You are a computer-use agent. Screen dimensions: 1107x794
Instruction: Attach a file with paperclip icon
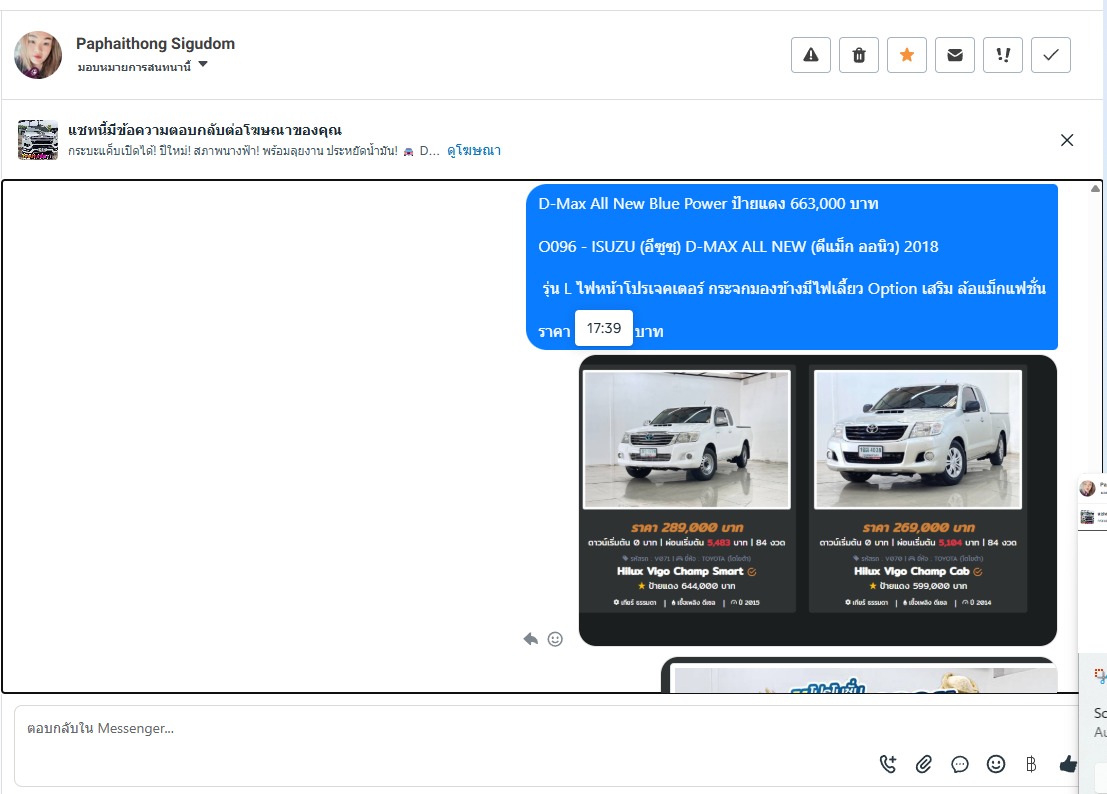(x=923, y=764)
